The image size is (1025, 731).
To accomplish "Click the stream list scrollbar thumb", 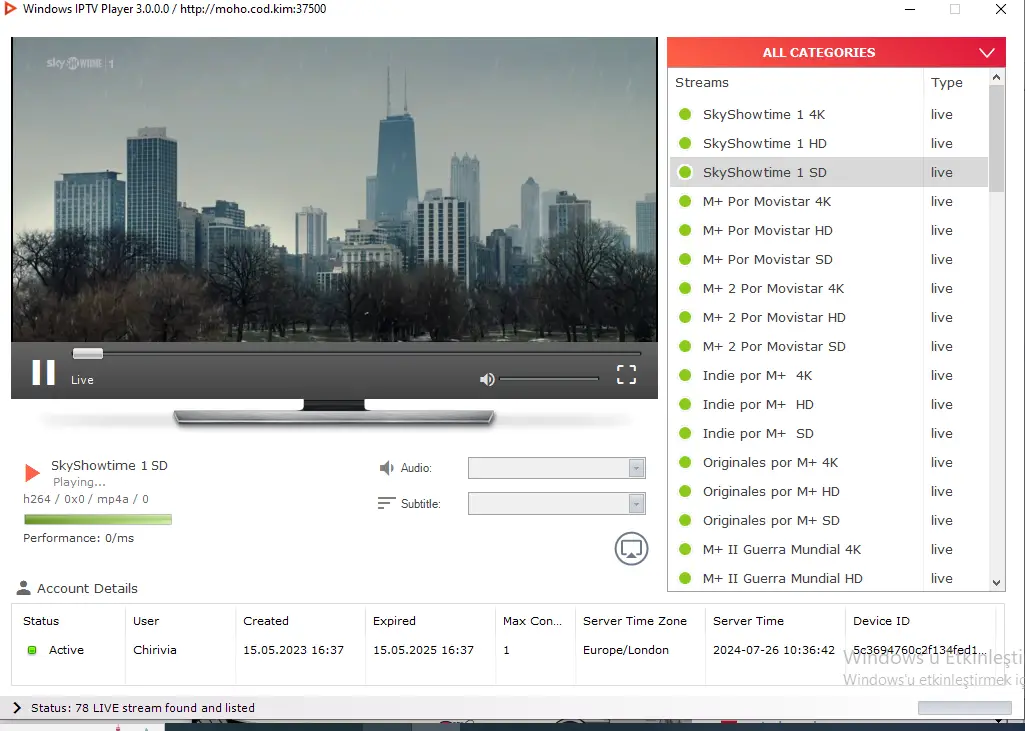I will point(996,138).
